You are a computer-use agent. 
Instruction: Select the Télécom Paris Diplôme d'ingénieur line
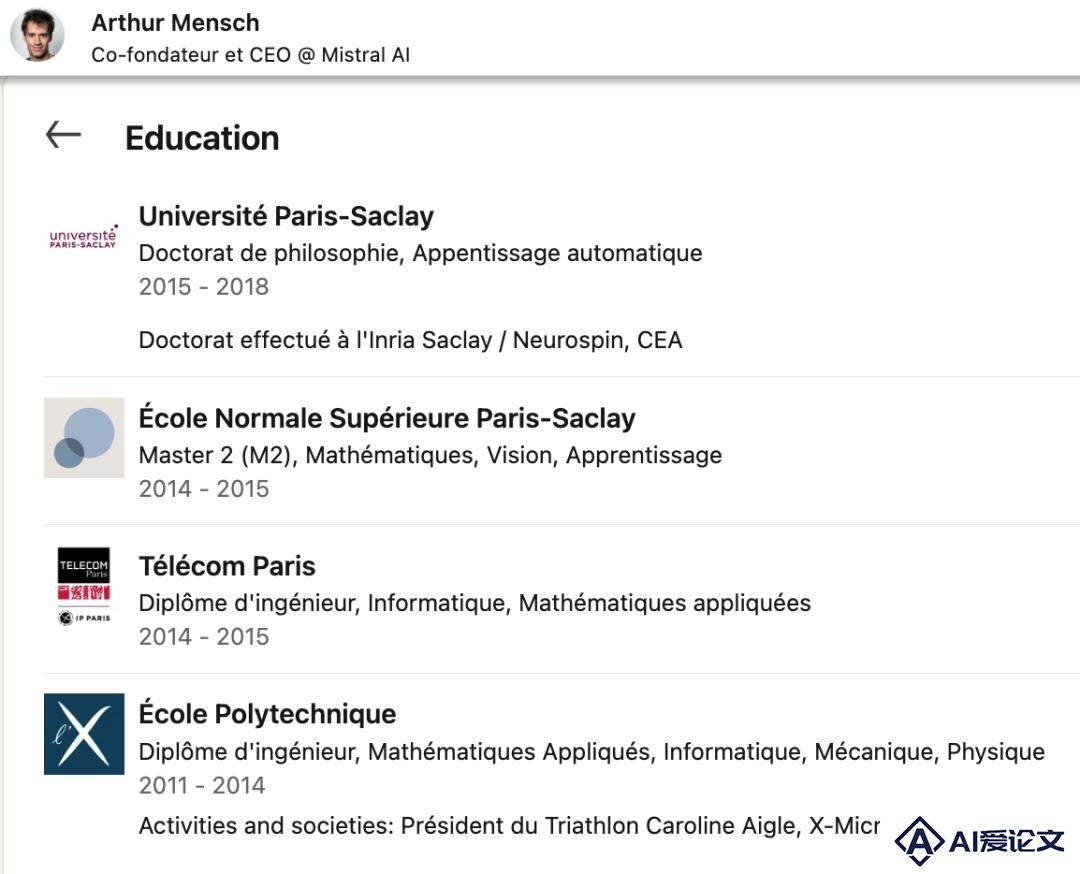click(x=475, y=603)
